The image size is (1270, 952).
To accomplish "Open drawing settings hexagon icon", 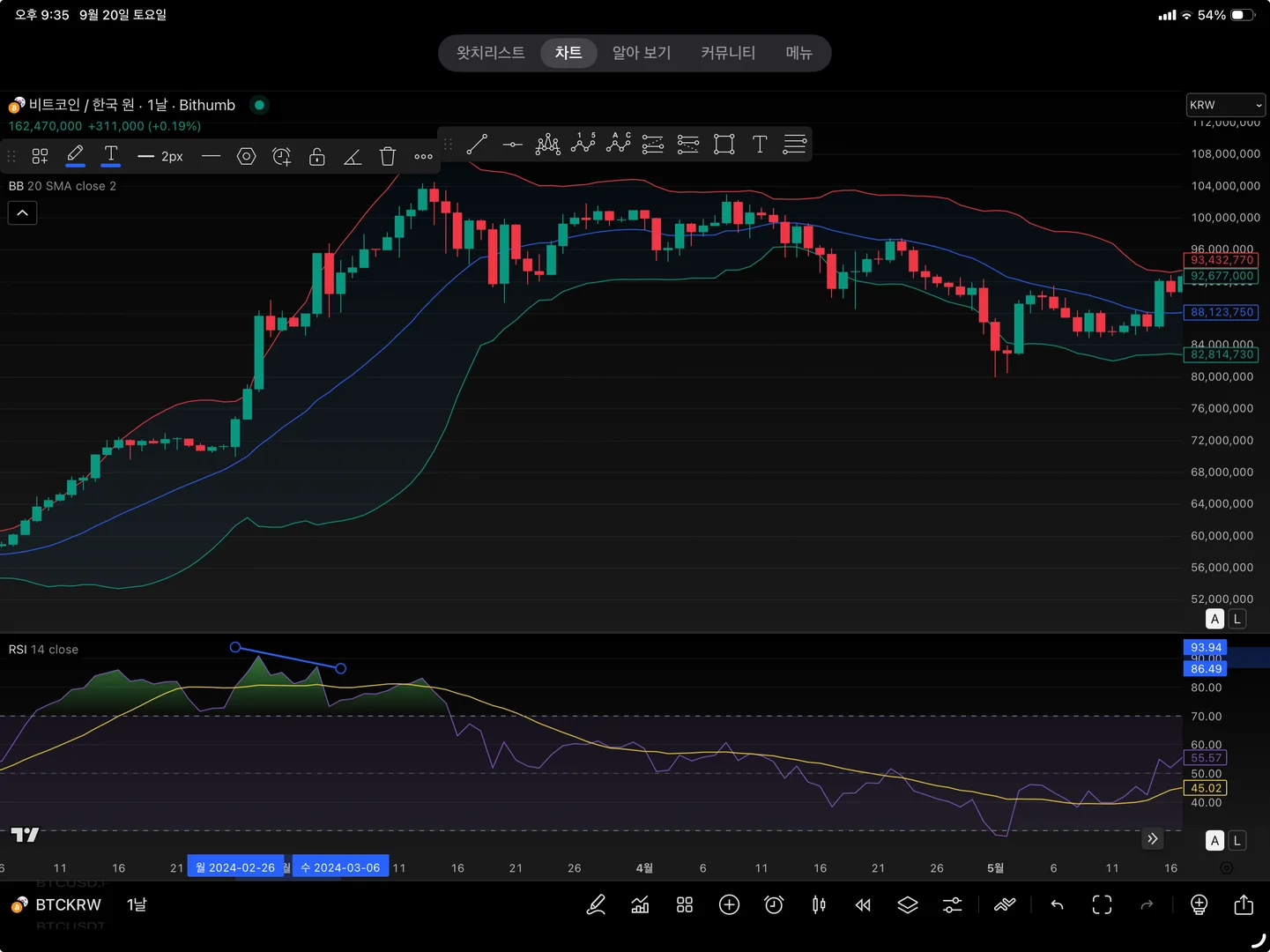I will (247, 157).
